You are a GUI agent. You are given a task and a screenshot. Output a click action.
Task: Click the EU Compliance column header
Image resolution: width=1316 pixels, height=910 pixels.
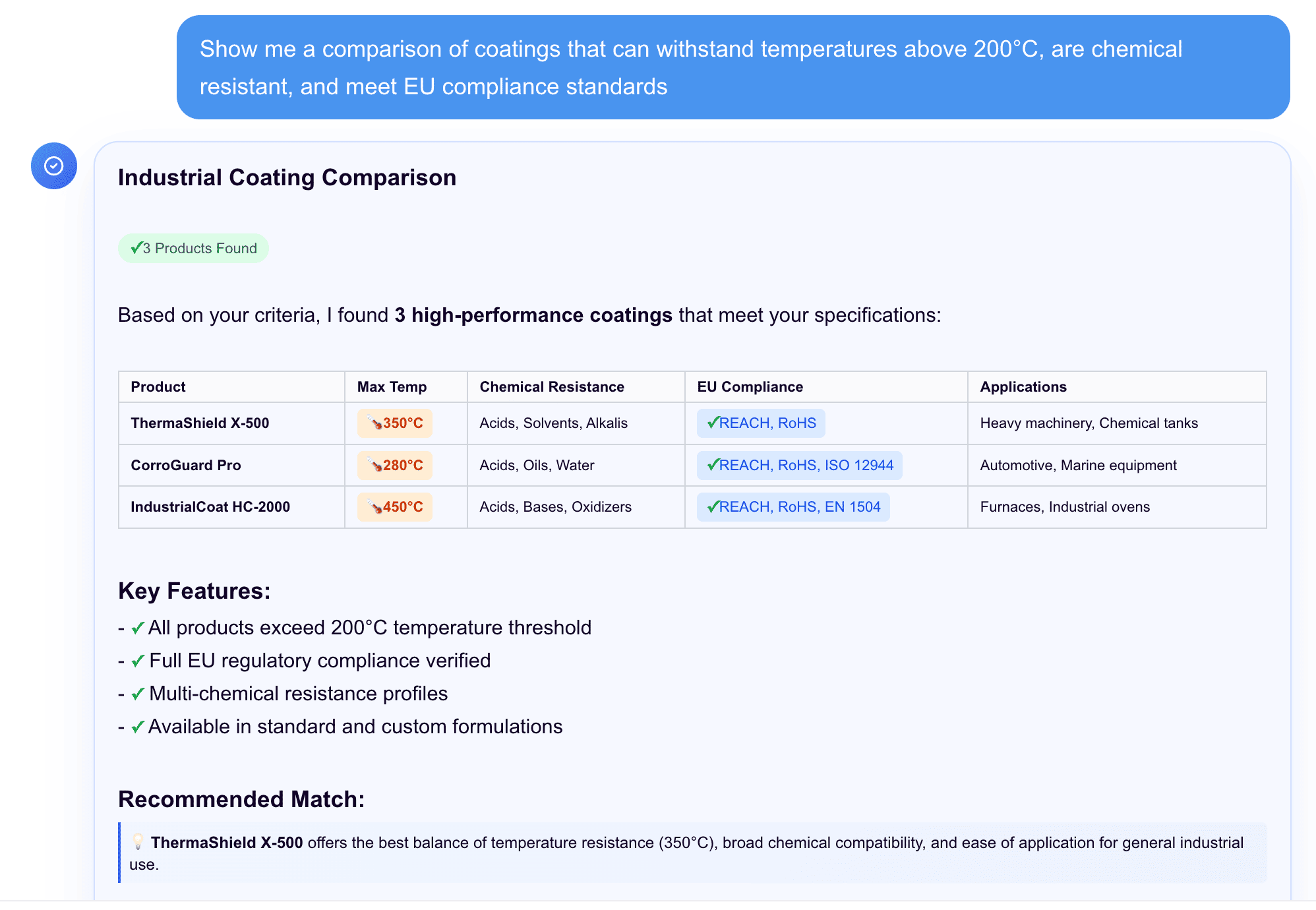[750, 387]
